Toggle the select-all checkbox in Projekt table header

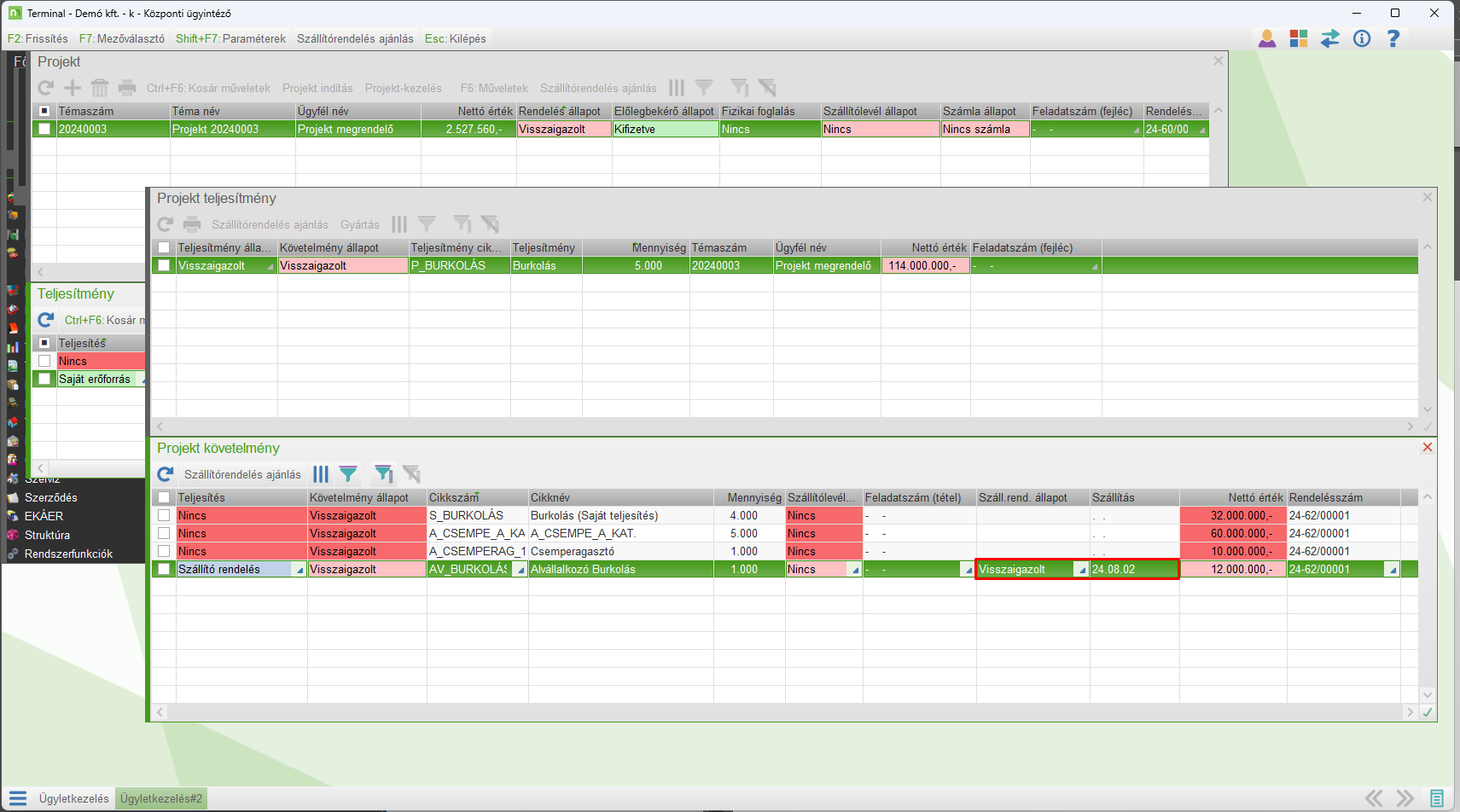click(44, 111)
